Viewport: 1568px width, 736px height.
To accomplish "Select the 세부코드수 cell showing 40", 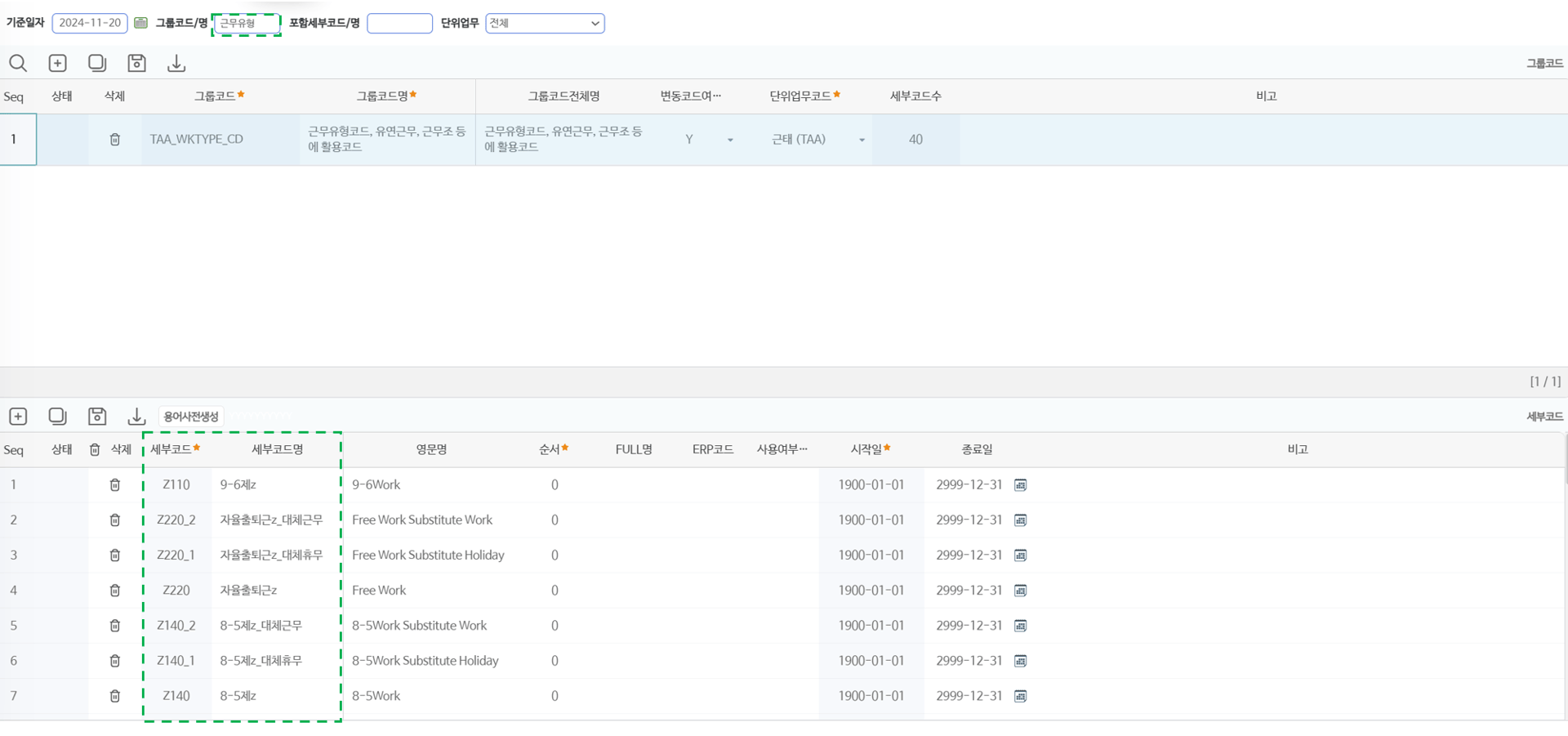I will 915,140.
